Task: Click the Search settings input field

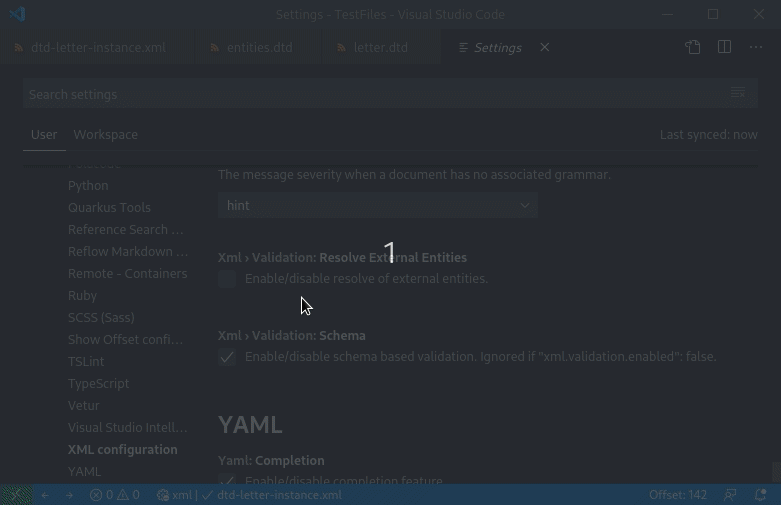Action: [370, 94]
